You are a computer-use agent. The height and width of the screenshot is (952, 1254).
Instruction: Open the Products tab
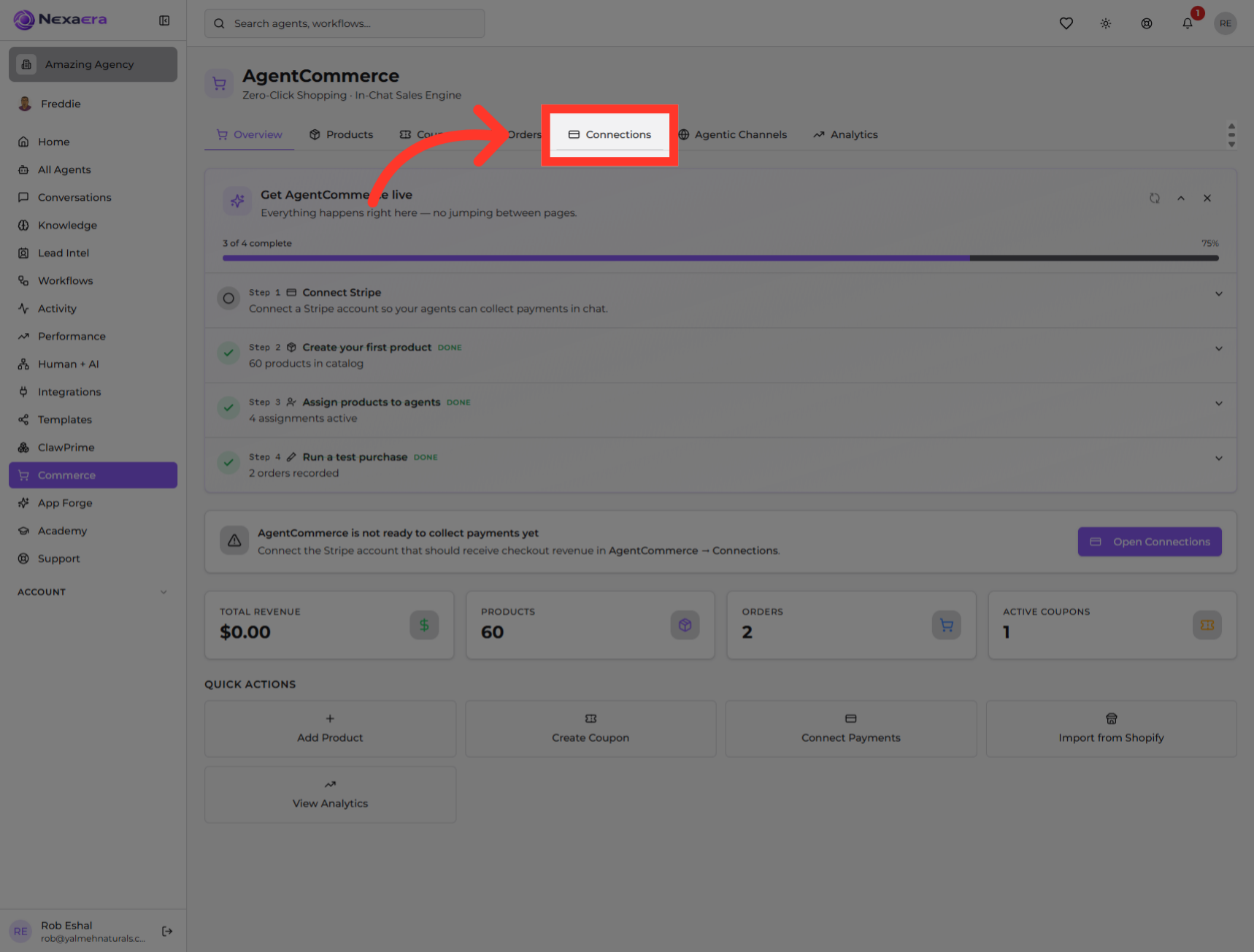(x=341, y=134)
